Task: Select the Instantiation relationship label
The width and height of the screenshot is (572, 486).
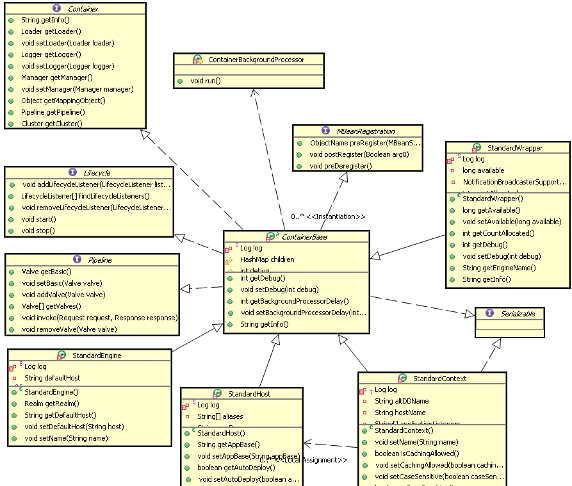Action: [336, 217]
